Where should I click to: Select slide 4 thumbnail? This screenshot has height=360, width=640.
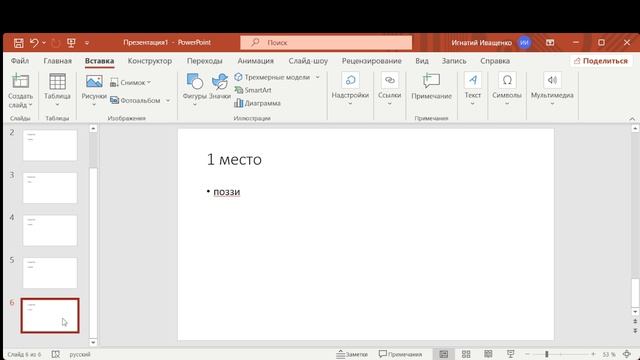point(50,231)
